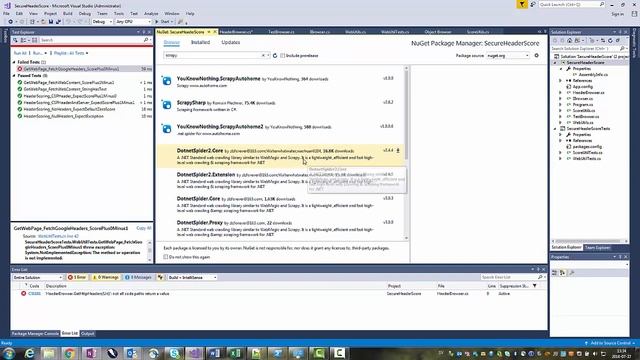The width and height of the screenshot is (640, 360).
Task: Click the CS0161 error code link
Action: pyautogui.click(x=34, y=293)
